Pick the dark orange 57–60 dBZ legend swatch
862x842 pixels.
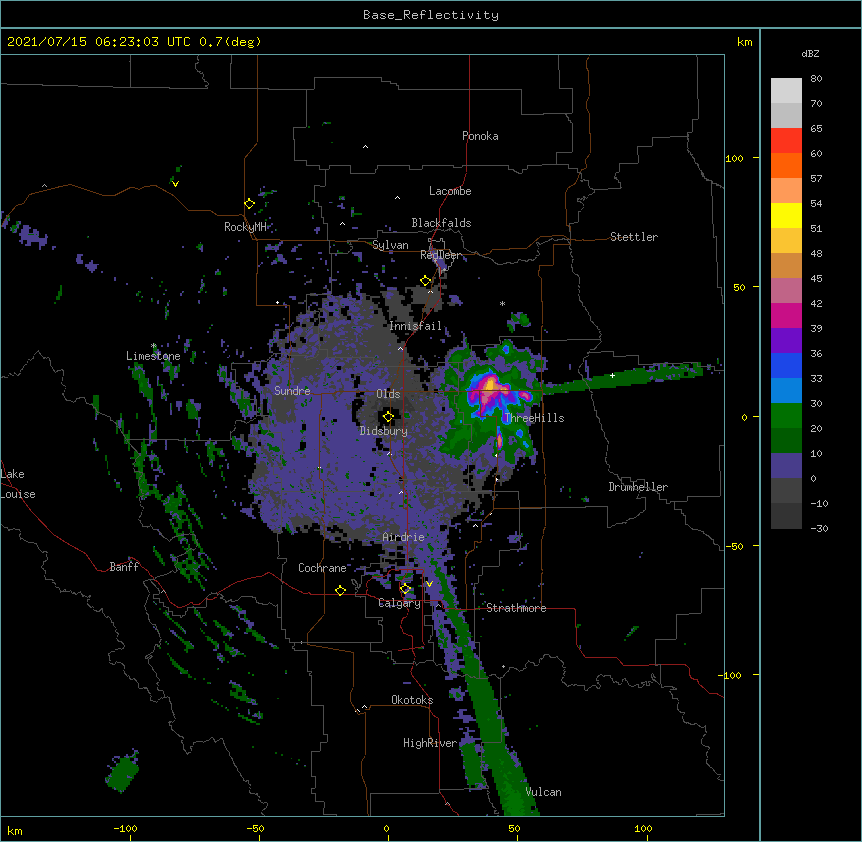(x=786, y=165)
